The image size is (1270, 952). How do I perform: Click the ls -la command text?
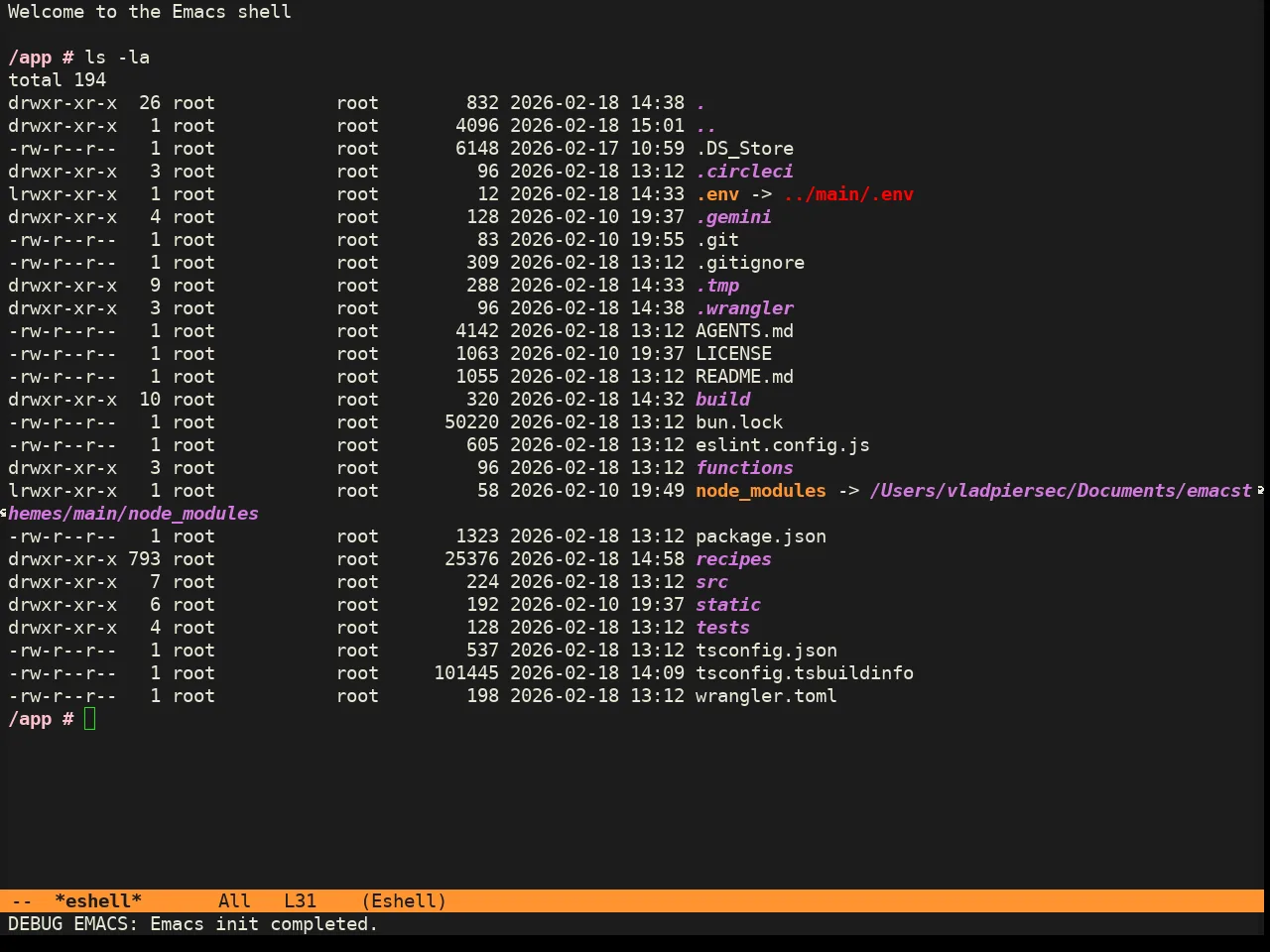coord(117,58)
